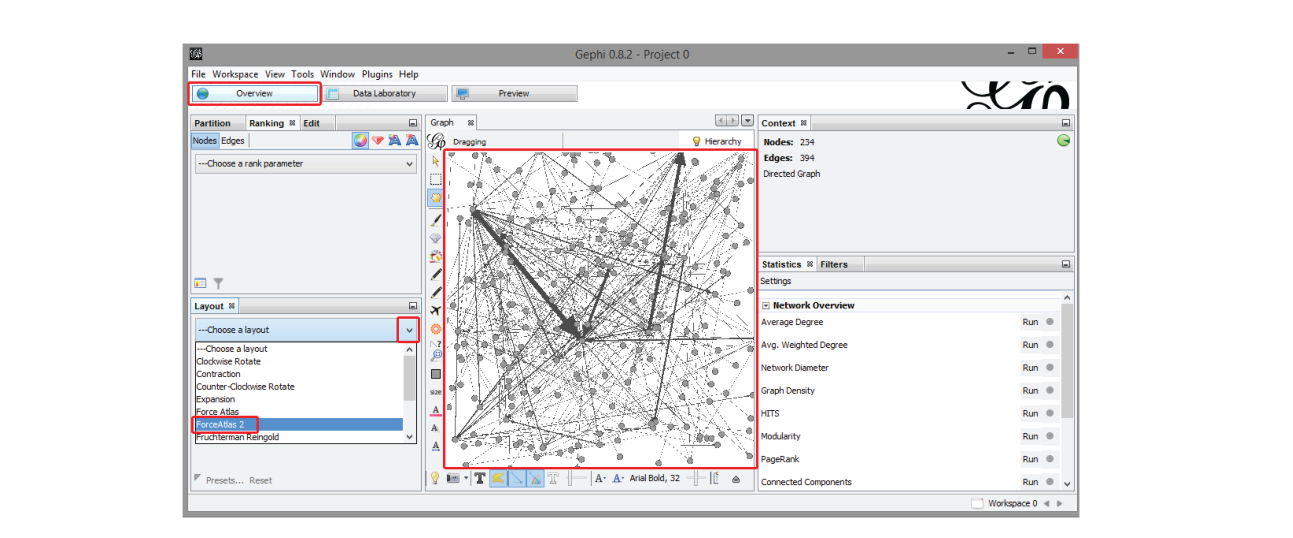1293x538 pixels.
Task: Select Fruchterman Reingold layout option
Action: [299, 437]
